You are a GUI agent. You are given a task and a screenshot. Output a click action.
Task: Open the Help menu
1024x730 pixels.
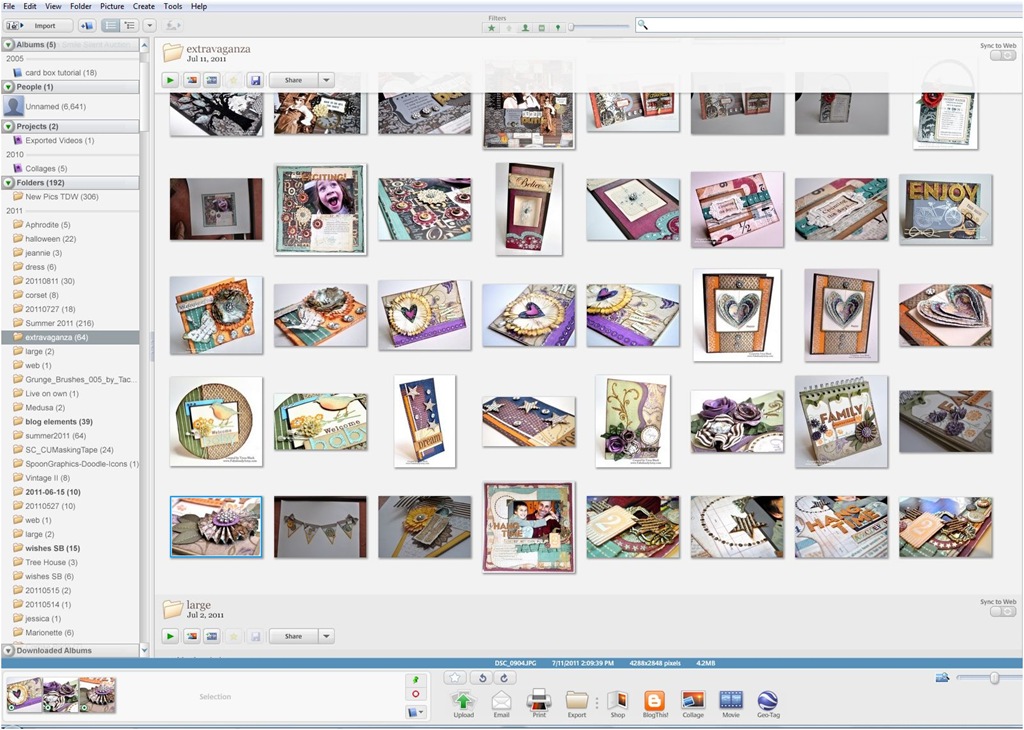click(199, 6)
